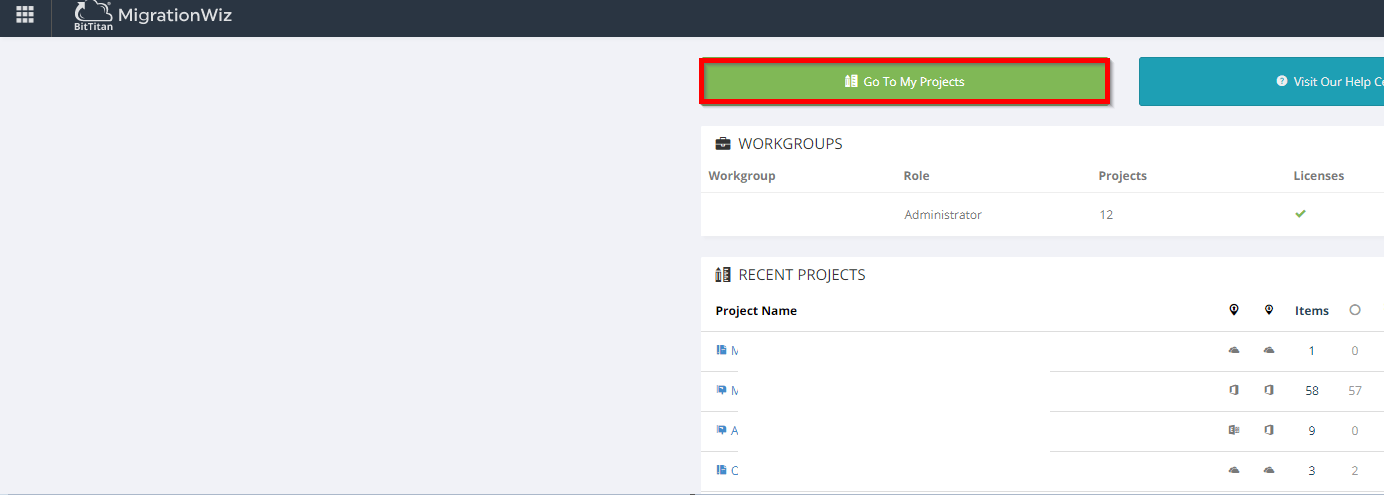The height and width of the screenshot is (495, 1384).
Task: Click the 58 items count link
Action: [x=1311, y=391]
